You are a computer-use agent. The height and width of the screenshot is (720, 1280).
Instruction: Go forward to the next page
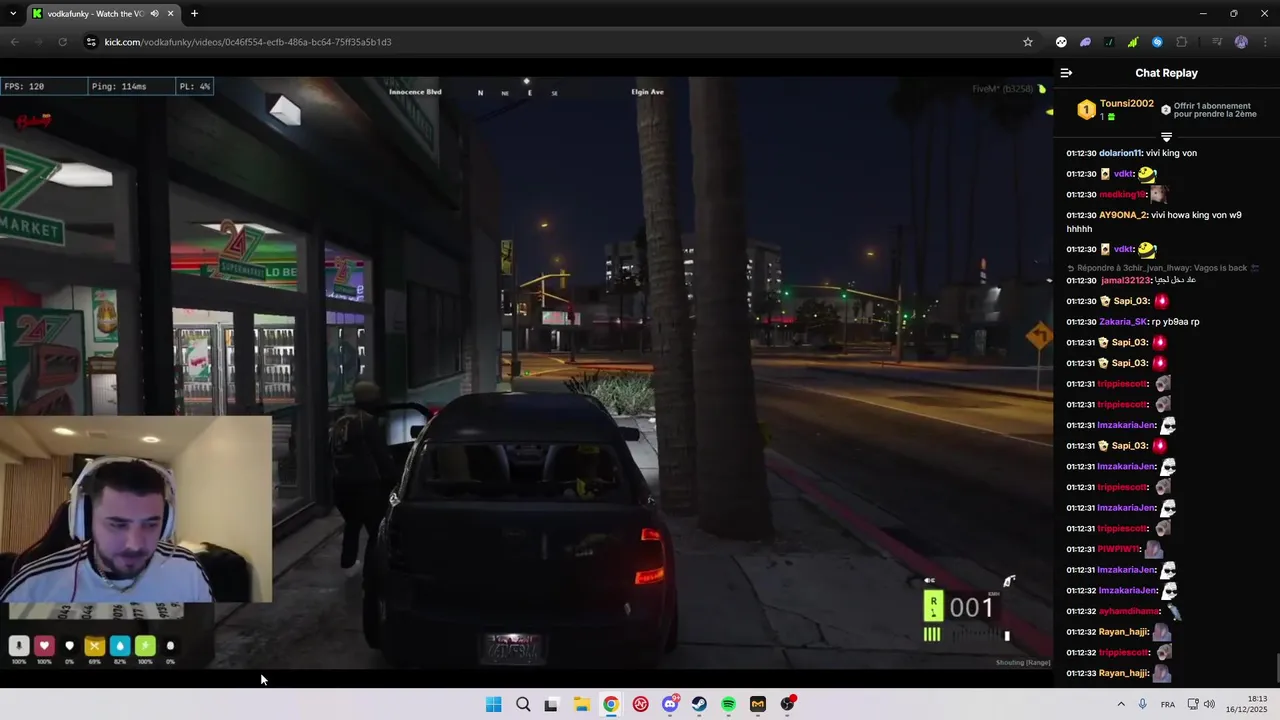(x=38, y=42)
